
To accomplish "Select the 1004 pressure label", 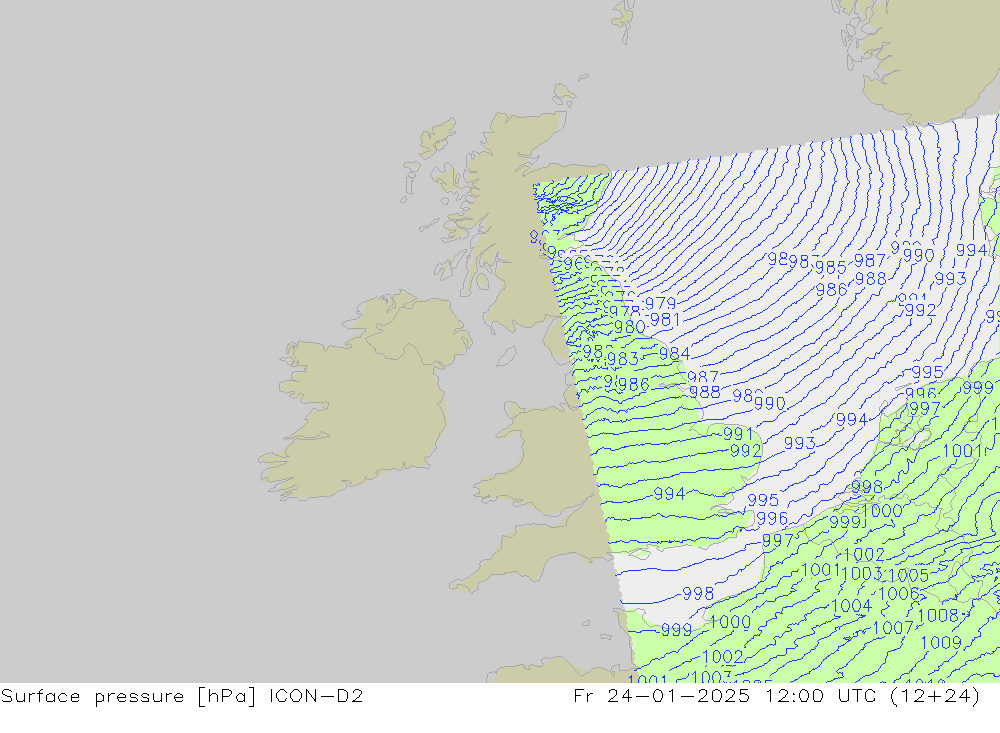I will (851, 605).
